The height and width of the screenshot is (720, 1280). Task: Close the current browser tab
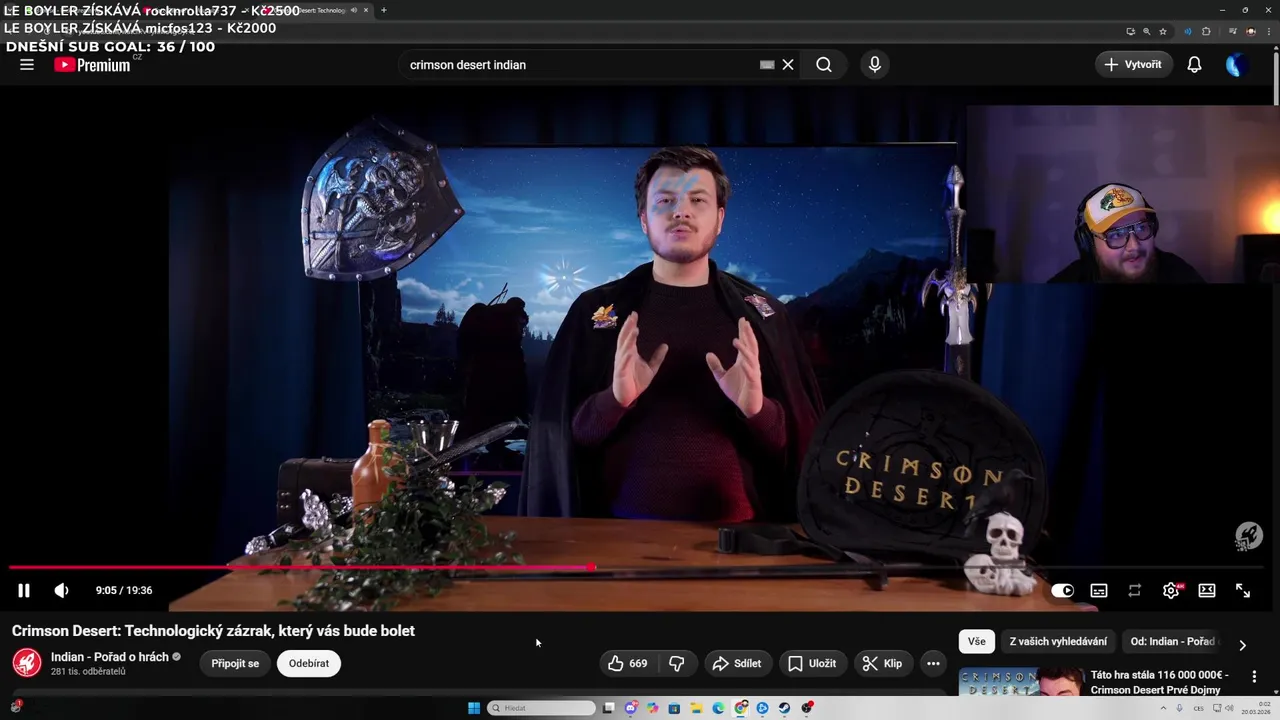click(365, 10)
